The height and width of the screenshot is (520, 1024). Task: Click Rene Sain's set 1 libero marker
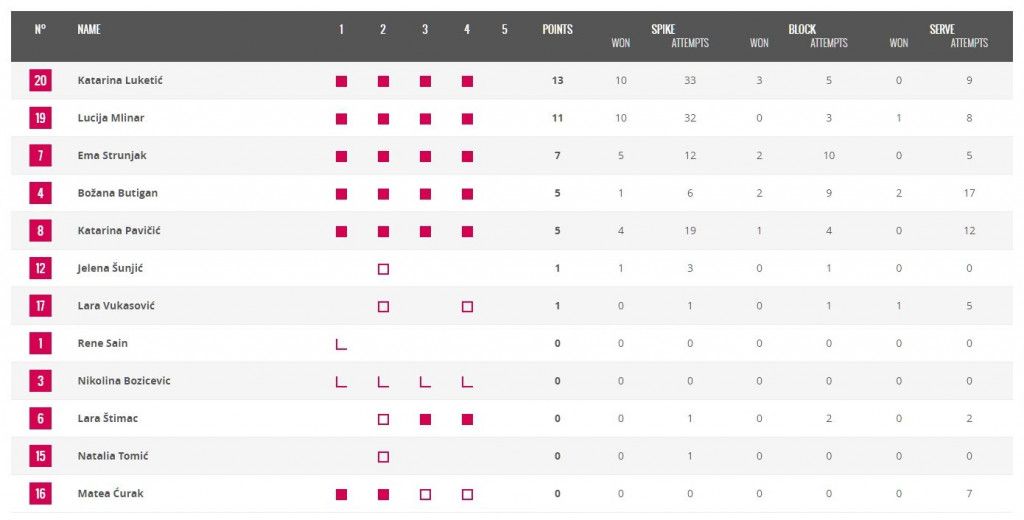[x=341, y=344]
